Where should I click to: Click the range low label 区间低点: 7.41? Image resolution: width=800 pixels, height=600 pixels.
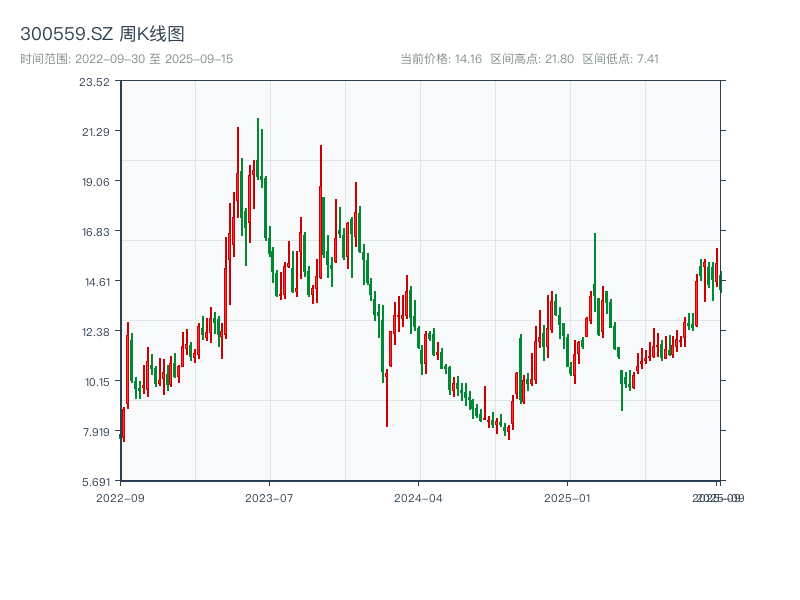[620, 59]
